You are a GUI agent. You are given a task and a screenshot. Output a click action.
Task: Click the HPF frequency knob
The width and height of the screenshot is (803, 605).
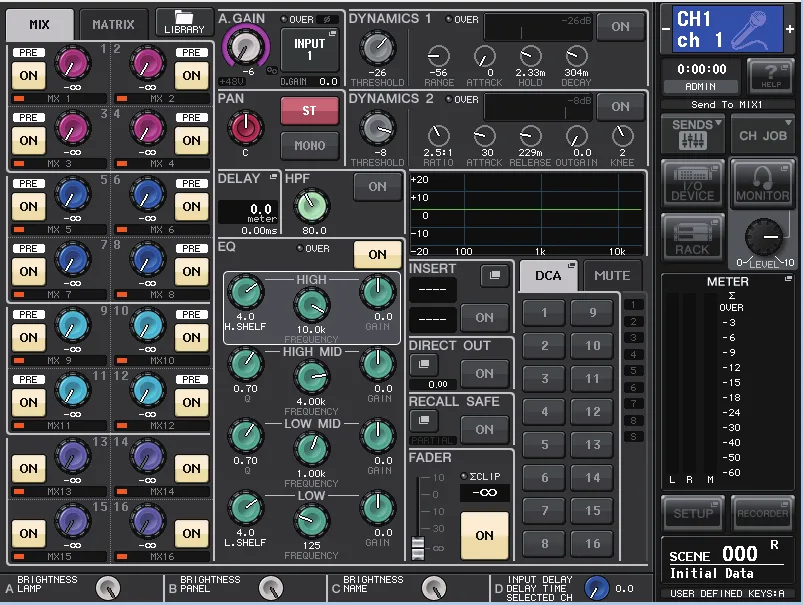[x=311, y=205]
